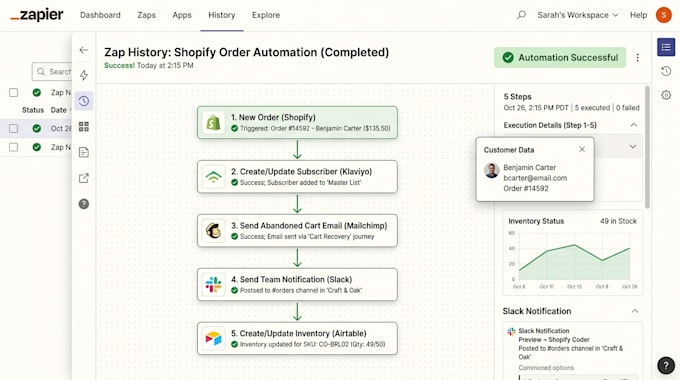Click green check icon in Automation Successful badge

(x=508, y=57)
